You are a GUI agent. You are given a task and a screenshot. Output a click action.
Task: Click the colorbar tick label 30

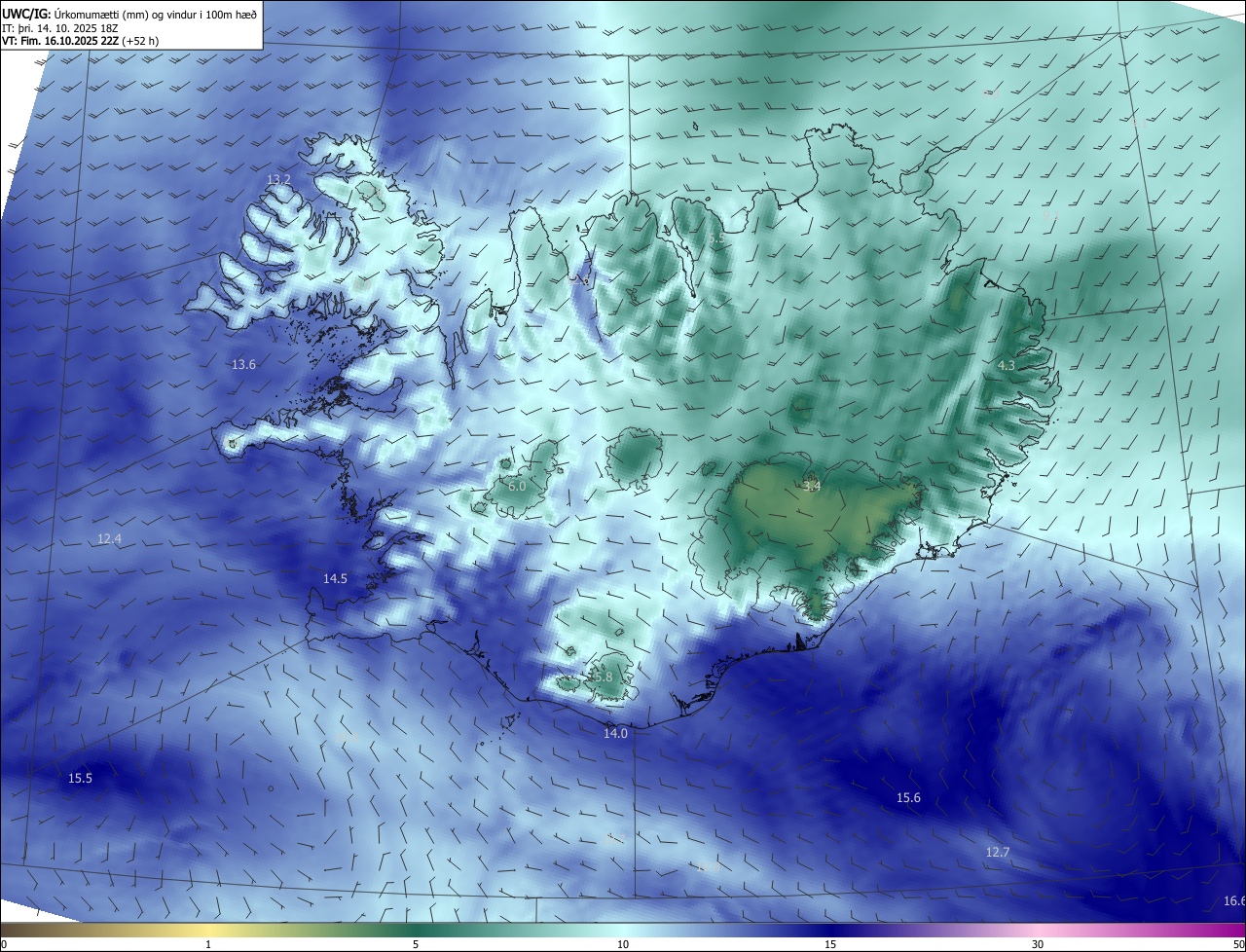[1038, 944]
